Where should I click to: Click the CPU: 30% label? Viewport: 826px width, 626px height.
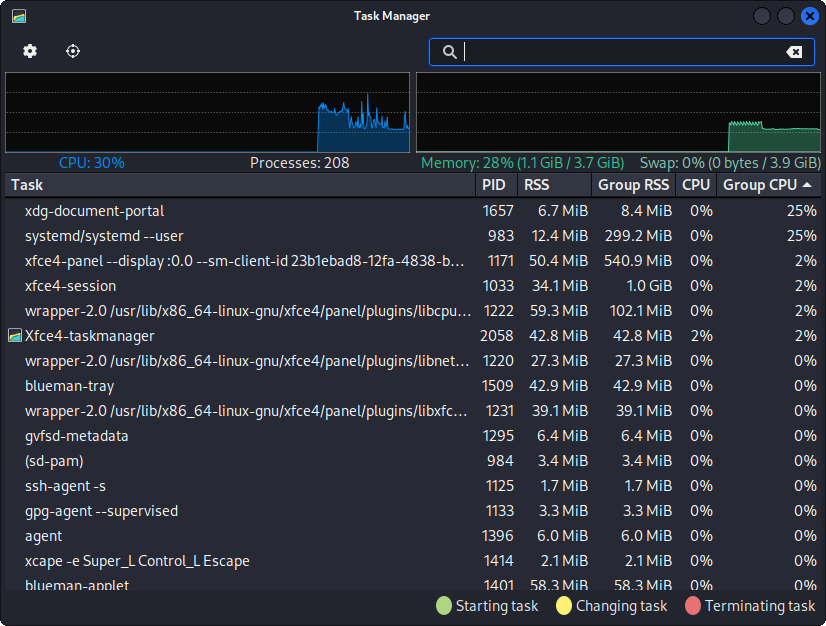click(92, 163)
